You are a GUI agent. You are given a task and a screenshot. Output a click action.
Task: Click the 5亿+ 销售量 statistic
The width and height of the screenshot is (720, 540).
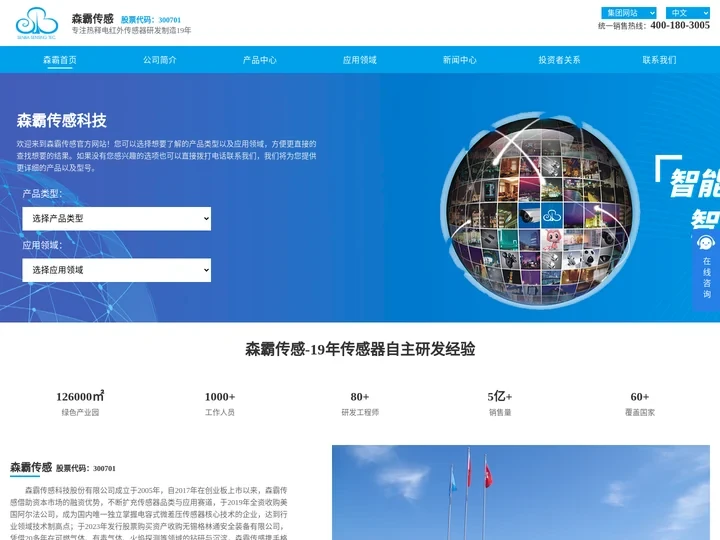tap(500, 403)
